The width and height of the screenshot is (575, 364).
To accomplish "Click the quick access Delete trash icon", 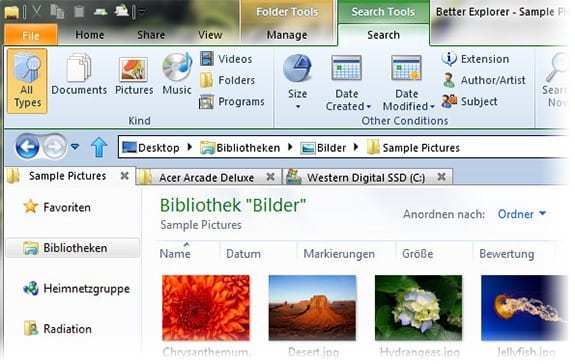I will point(79,11).
